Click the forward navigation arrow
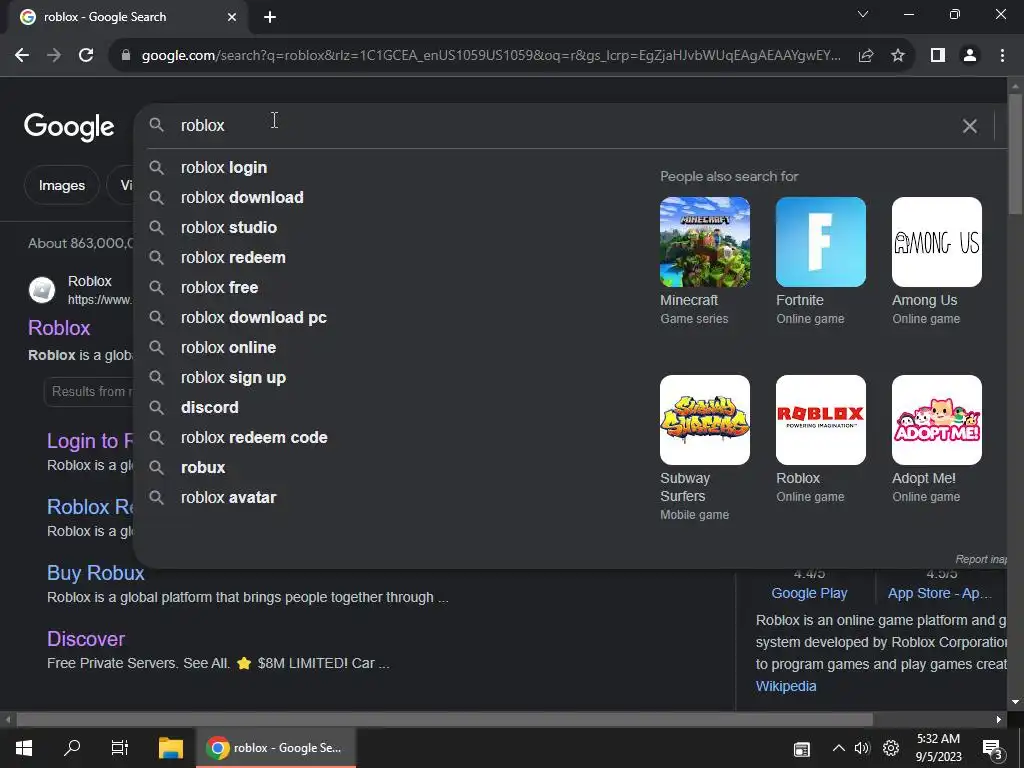 coord(54,56)
